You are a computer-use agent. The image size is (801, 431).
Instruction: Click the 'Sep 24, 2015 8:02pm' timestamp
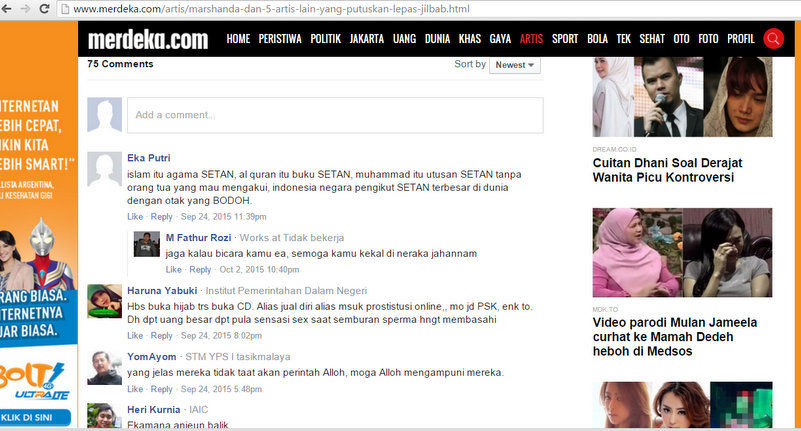(221, 336)
